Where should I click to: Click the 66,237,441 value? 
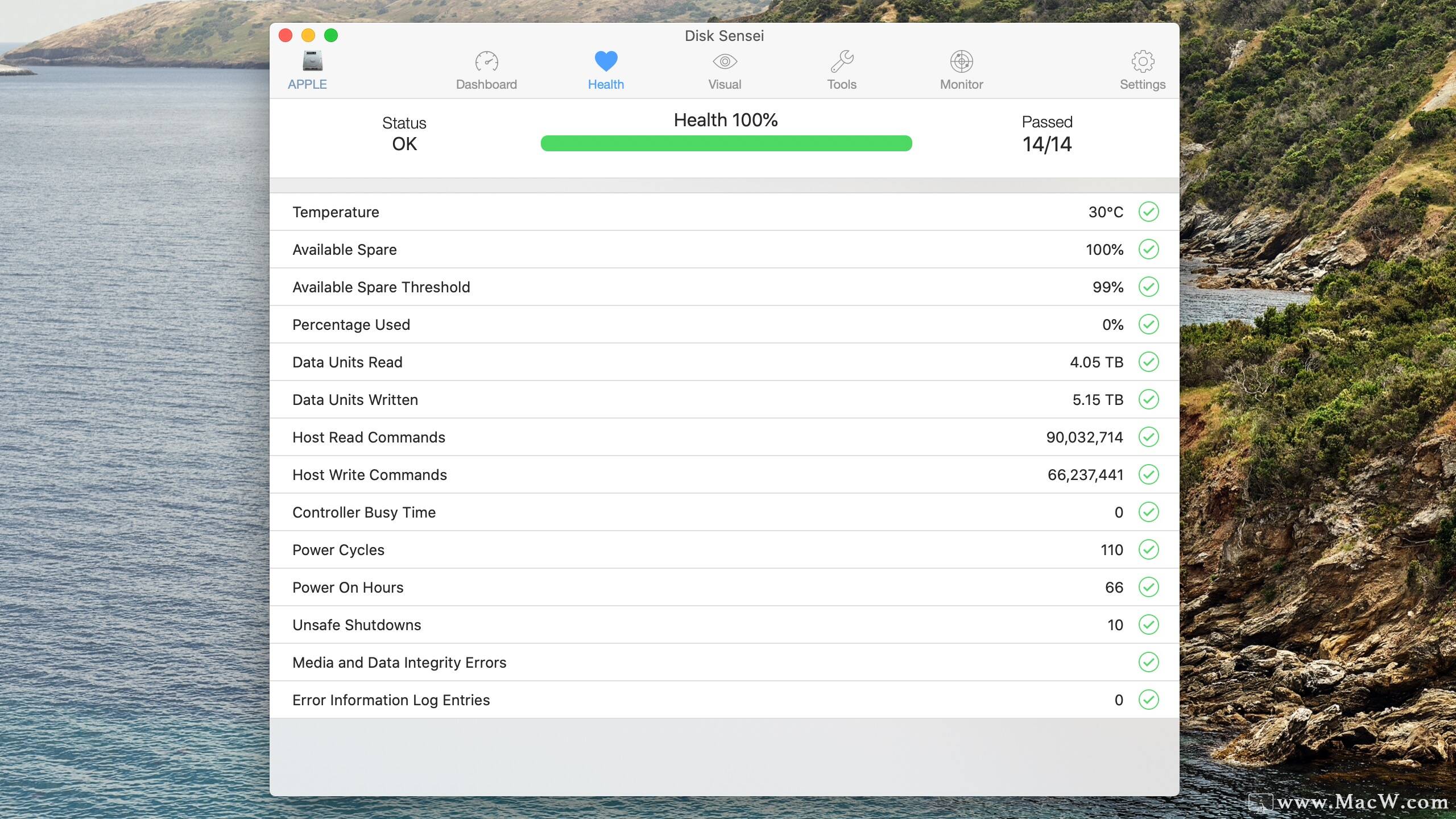1085,475
